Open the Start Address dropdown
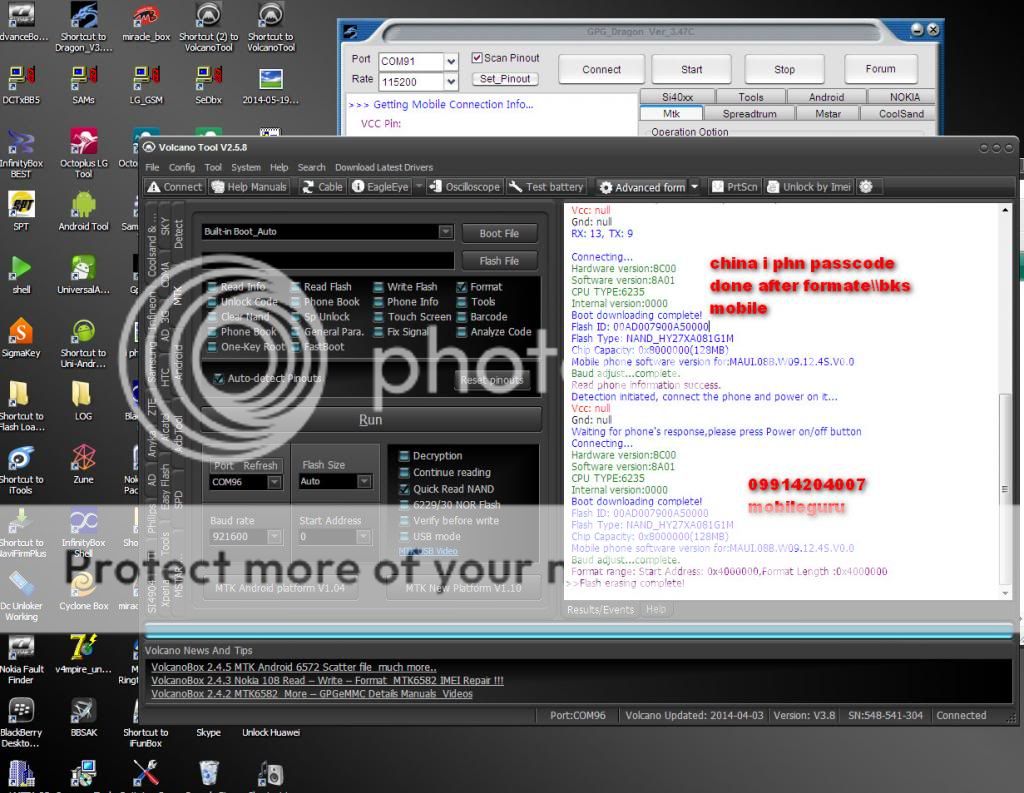The width and height of the screenshot is (1024, 793). coord(364,537)
